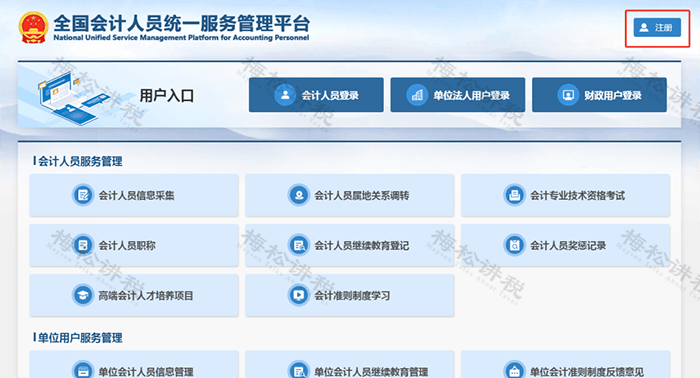The width and height of the screenshot is (700, 378).
Task: Select the 会计人员服务管理 section heading
Action: click(x=80, y=161)
